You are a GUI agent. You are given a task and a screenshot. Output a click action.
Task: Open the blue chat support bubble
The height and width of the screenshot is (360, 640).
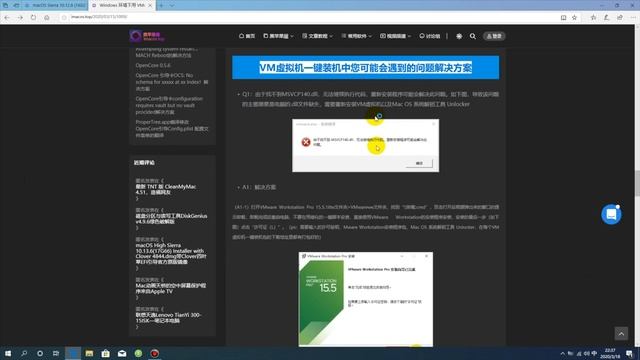(x=611, y=214)
